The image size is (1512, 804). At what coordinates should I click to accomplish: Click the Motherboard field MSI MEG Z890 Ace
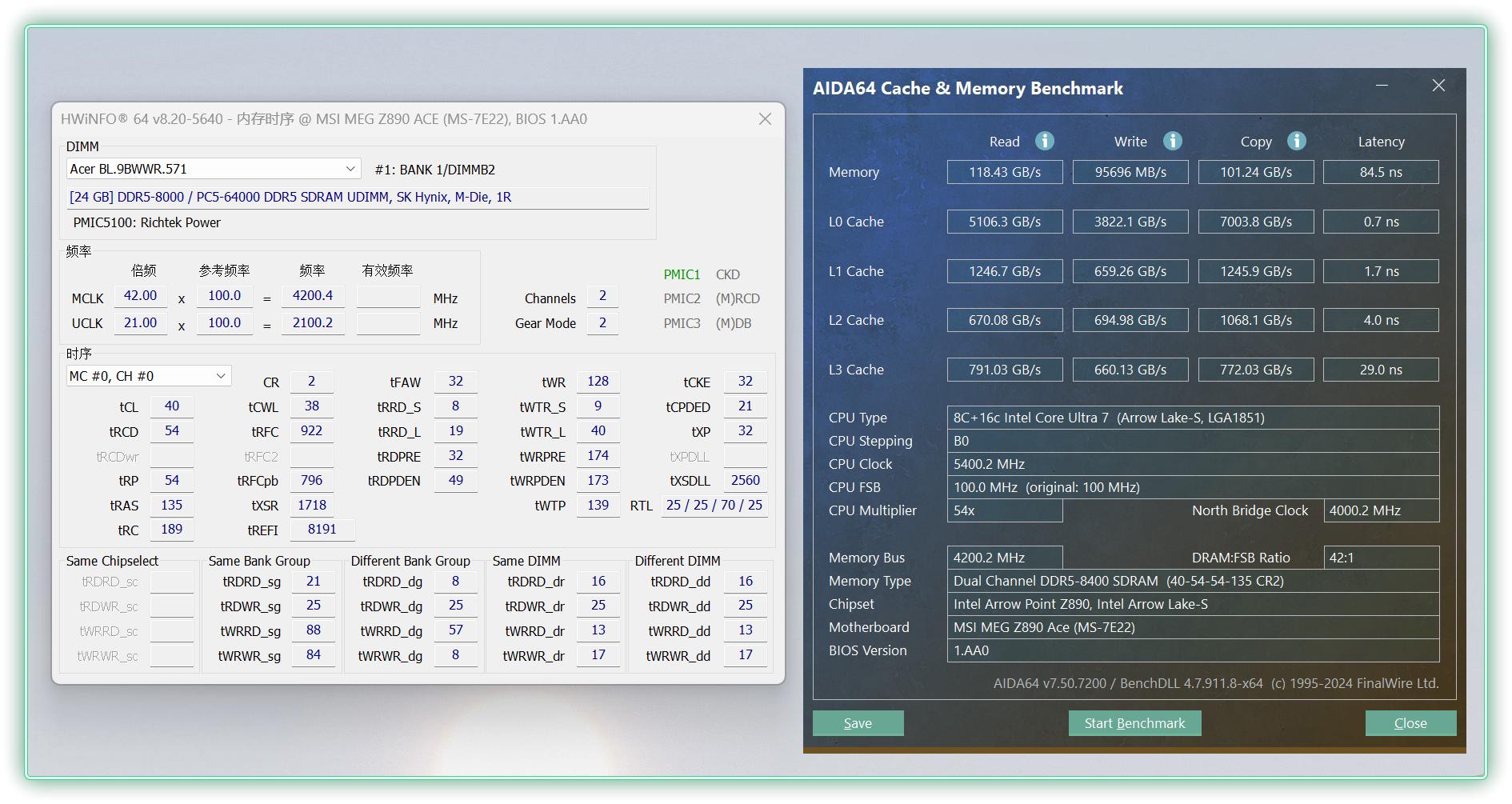click(x=1193, y=627)
